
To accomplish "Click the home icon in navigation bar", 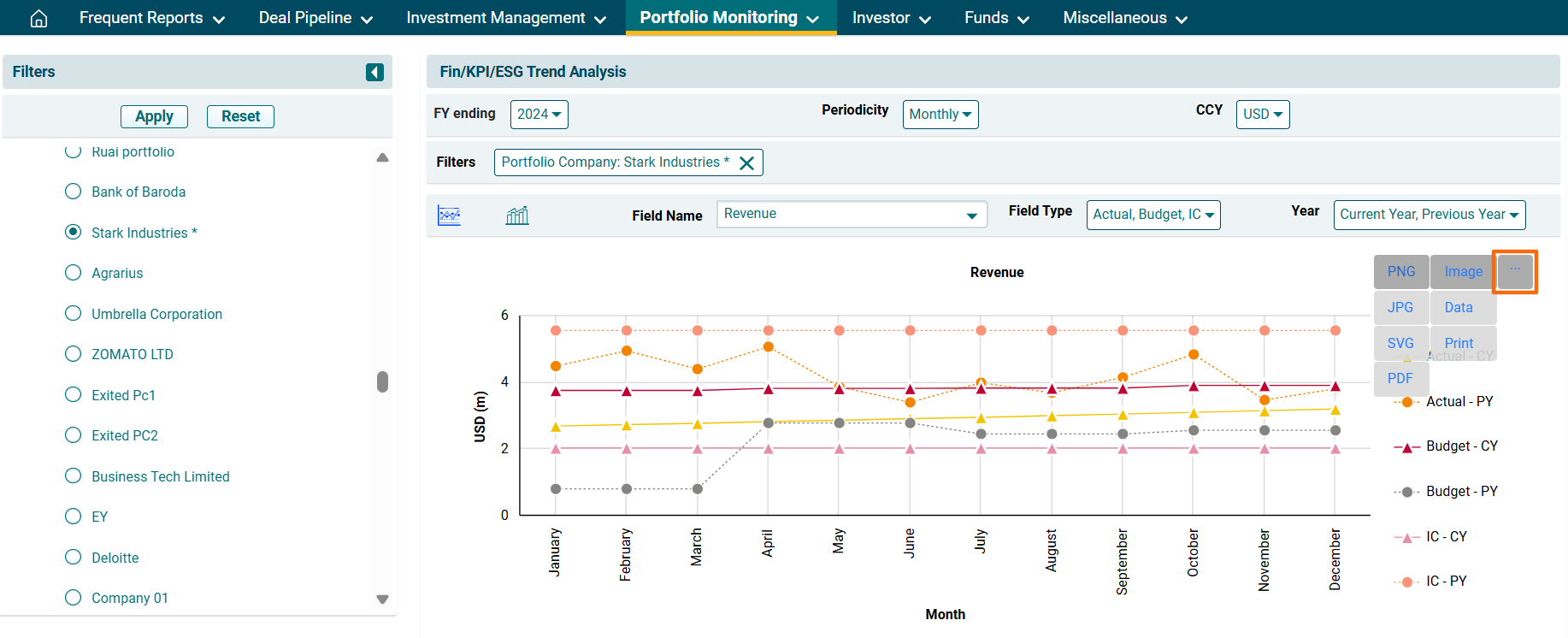I will click(x=38, y=18).
